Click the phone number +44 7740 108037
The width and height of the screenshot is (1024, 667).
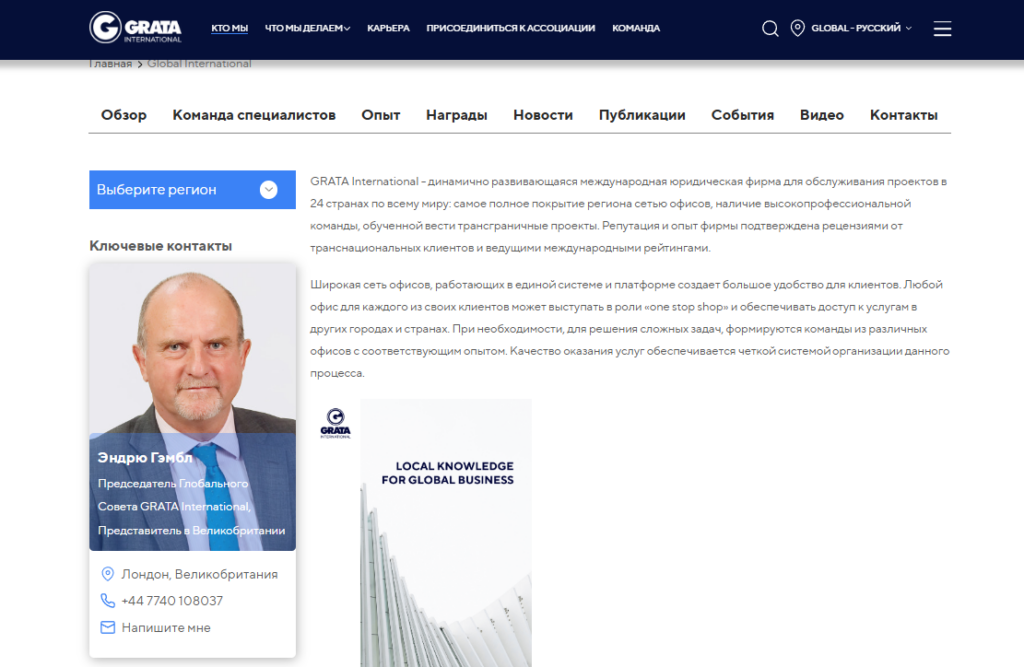172,600
